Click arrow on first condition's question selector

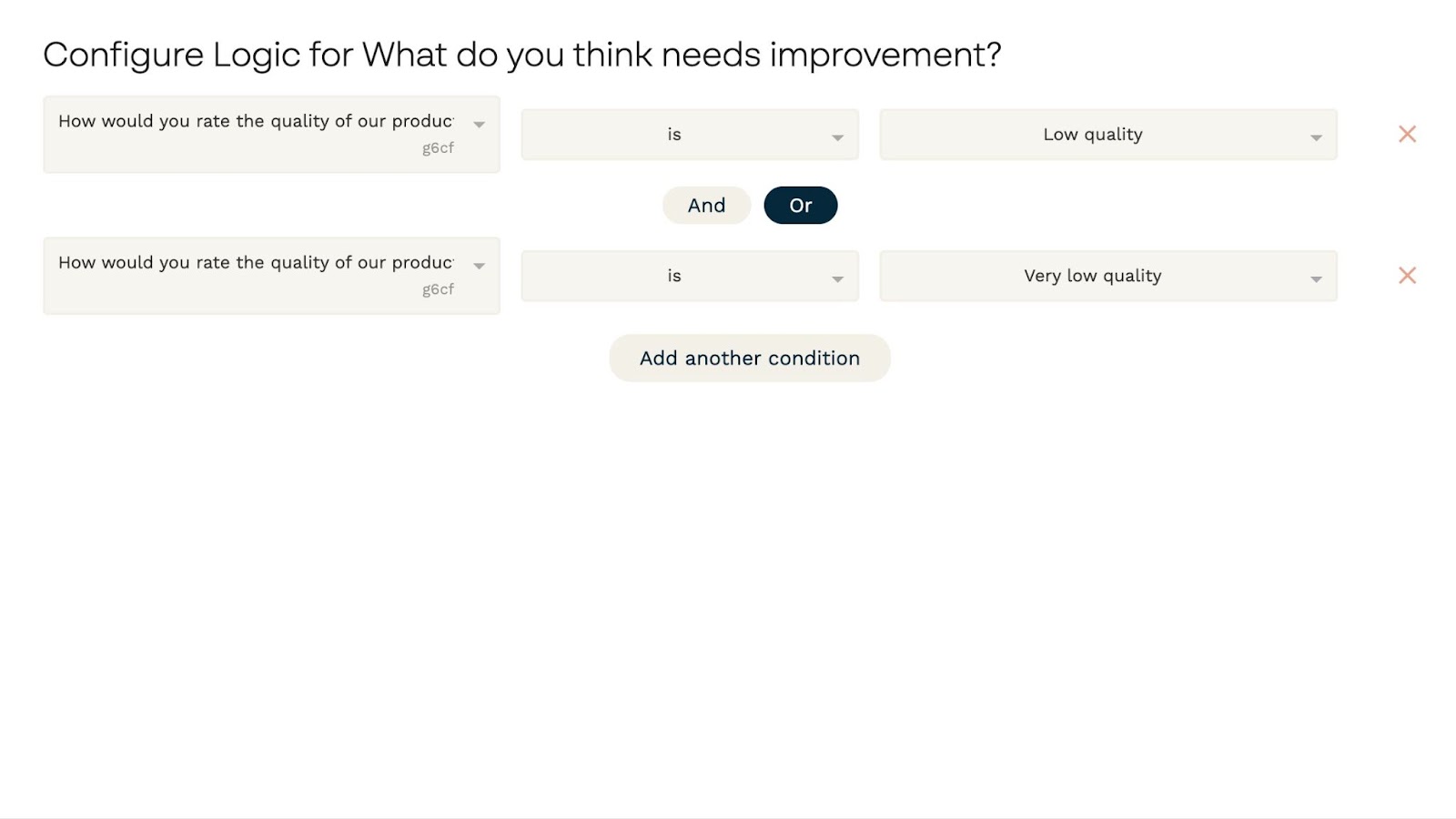pos(480,125)
